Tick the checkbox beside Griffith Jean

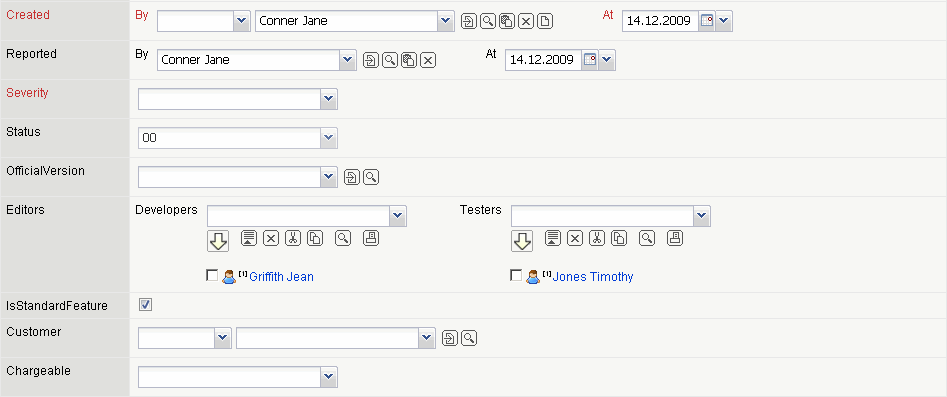coord(212,276)
